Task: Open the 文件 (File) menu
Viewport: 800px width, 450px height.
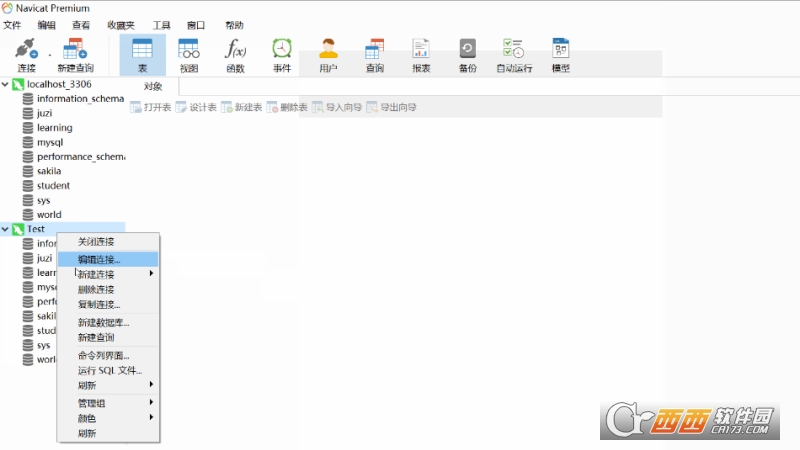Action: pos(12,25)
